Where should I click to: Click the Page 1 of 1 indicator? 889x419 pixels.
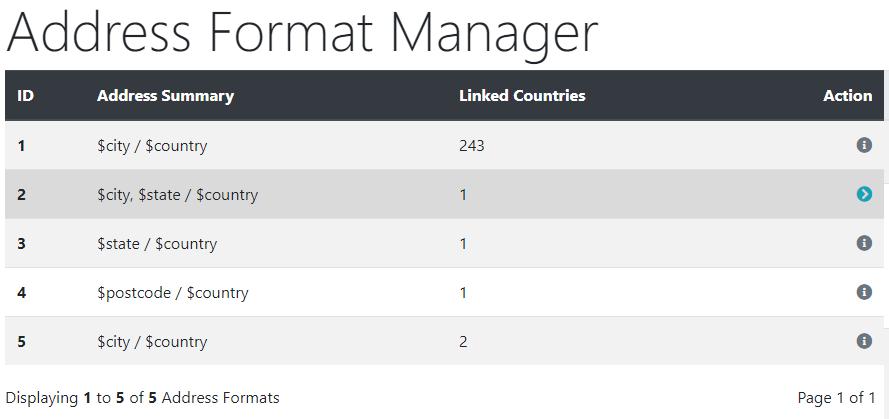coord(836,398)
